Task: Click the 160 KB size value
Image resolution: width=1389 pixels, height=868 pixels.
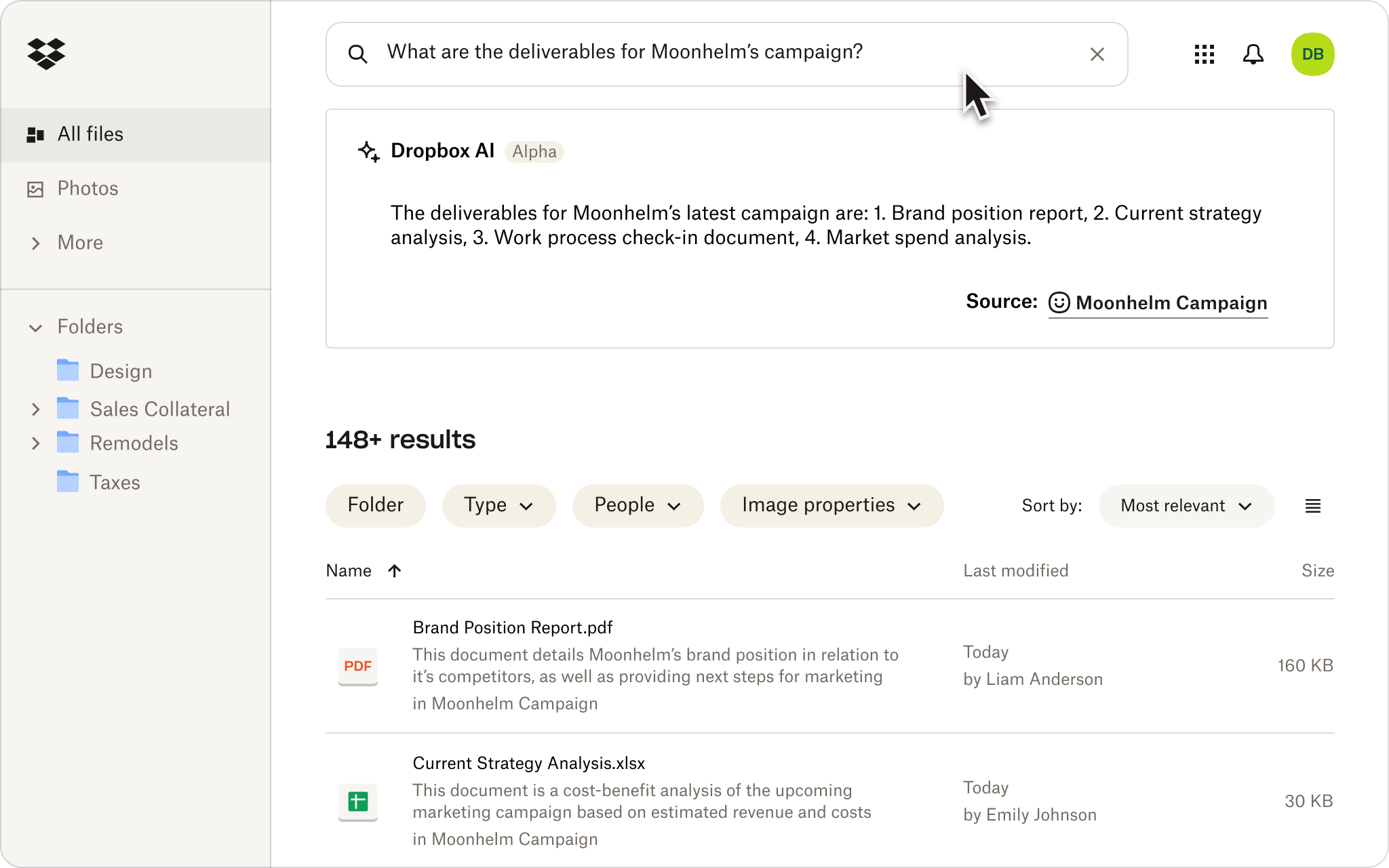Action: (x=1306, y=666)
